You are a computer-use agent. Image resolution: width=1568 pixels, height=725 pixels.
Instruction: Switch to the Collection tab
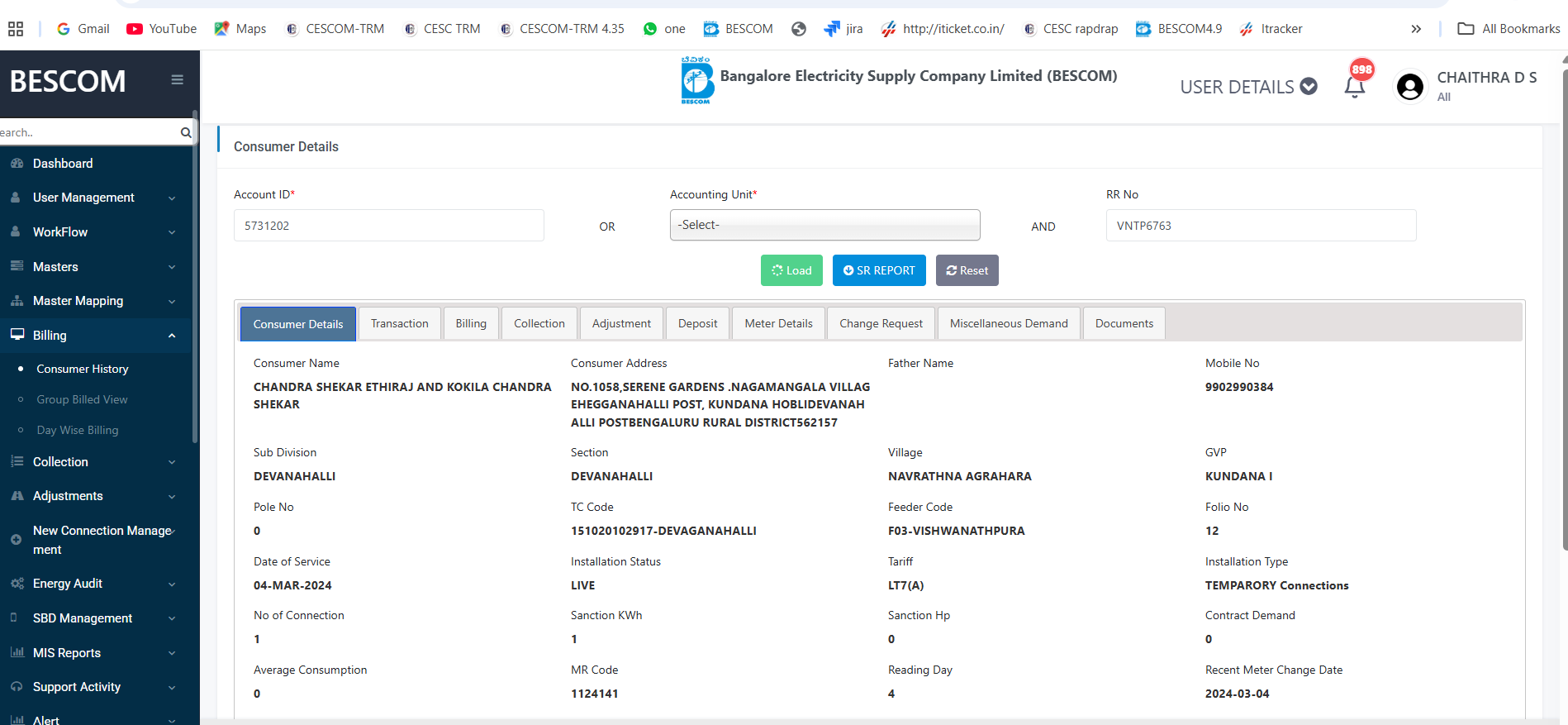(x=539, y=323)
